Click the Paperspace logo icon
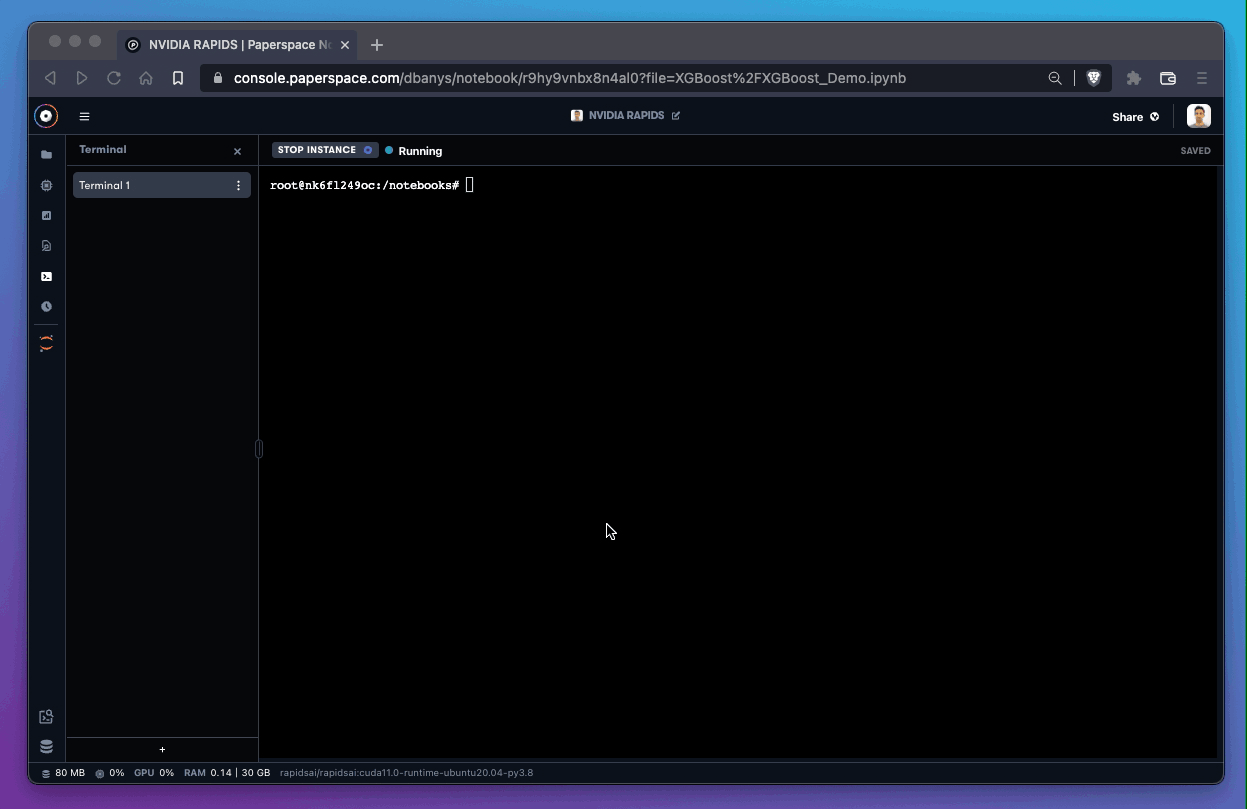Screen dimensions: 1247x809 46,116
